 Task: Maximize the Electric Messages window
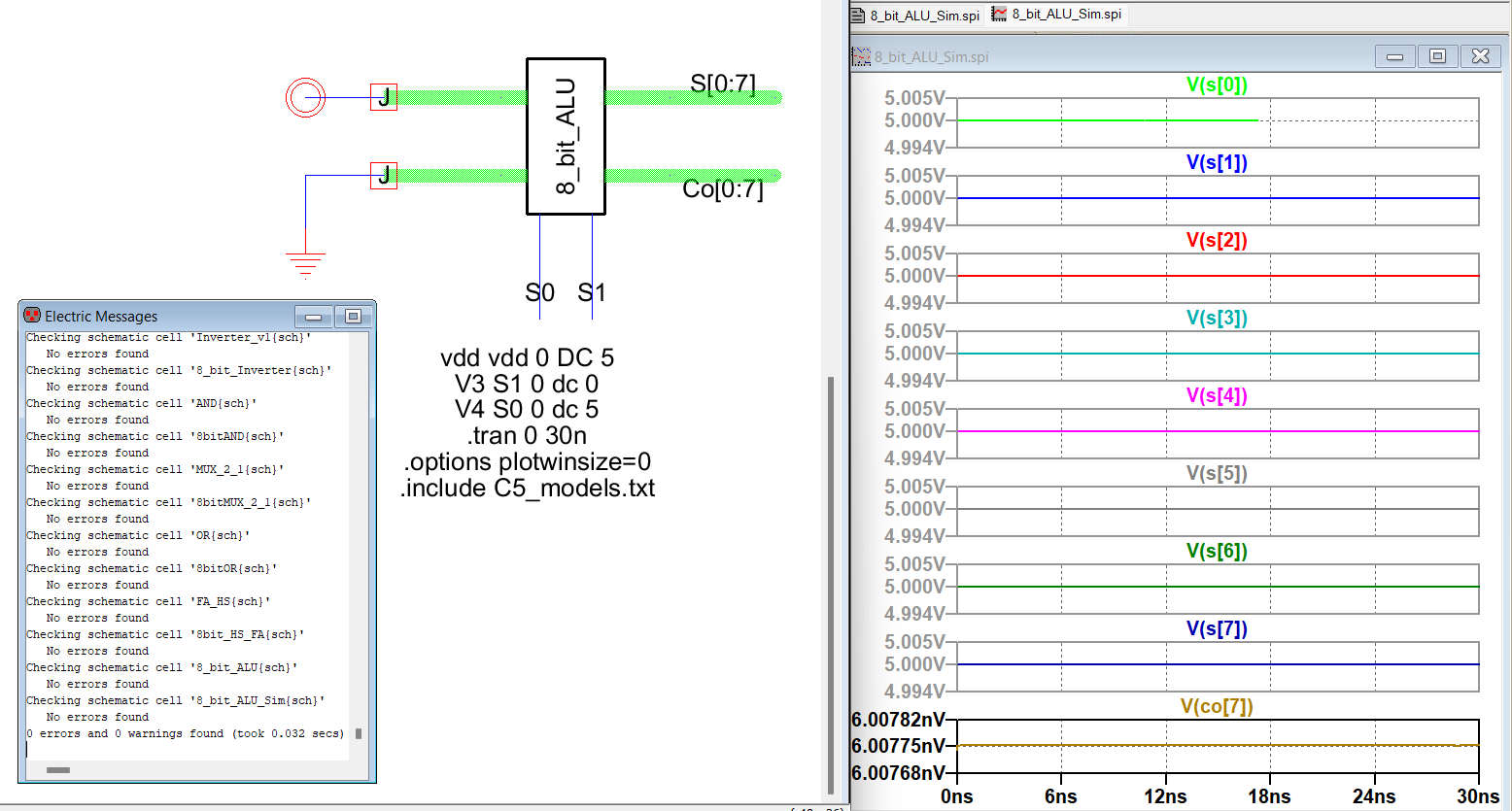[353, 316]
